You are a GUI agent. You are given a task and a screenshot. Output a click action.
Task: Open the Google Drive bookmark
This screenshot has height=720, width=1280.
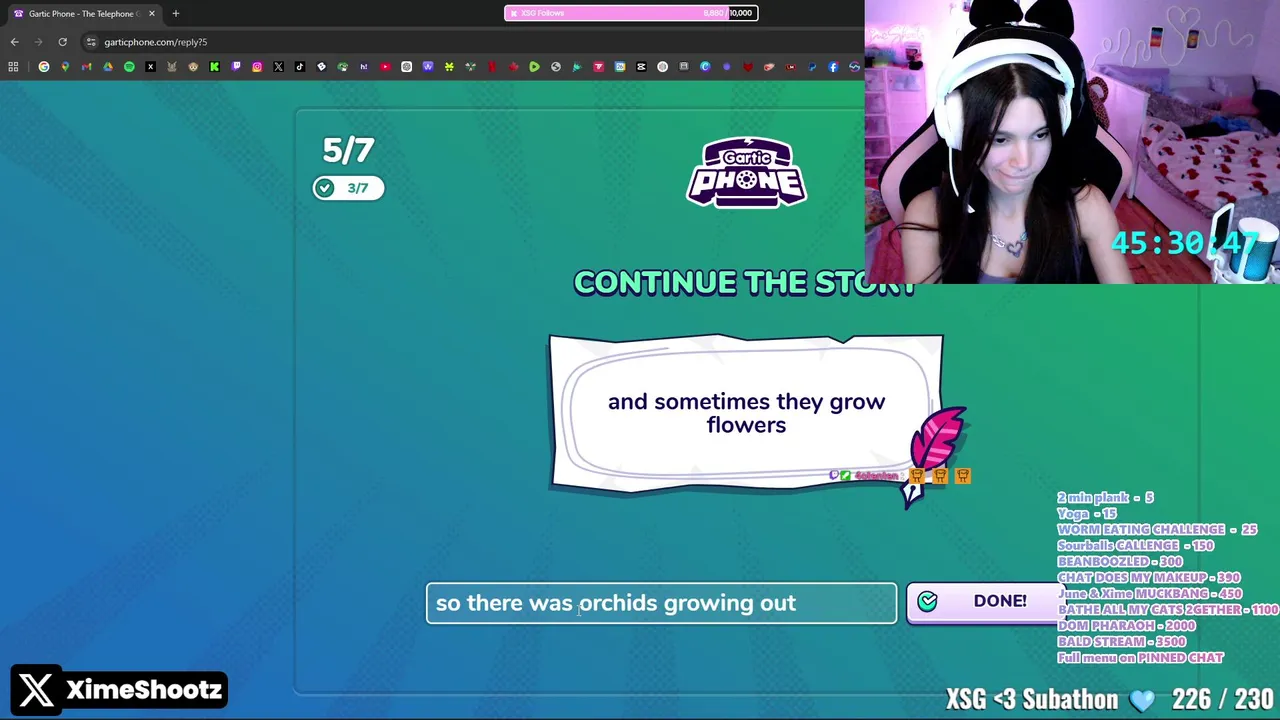pos(108,67)
